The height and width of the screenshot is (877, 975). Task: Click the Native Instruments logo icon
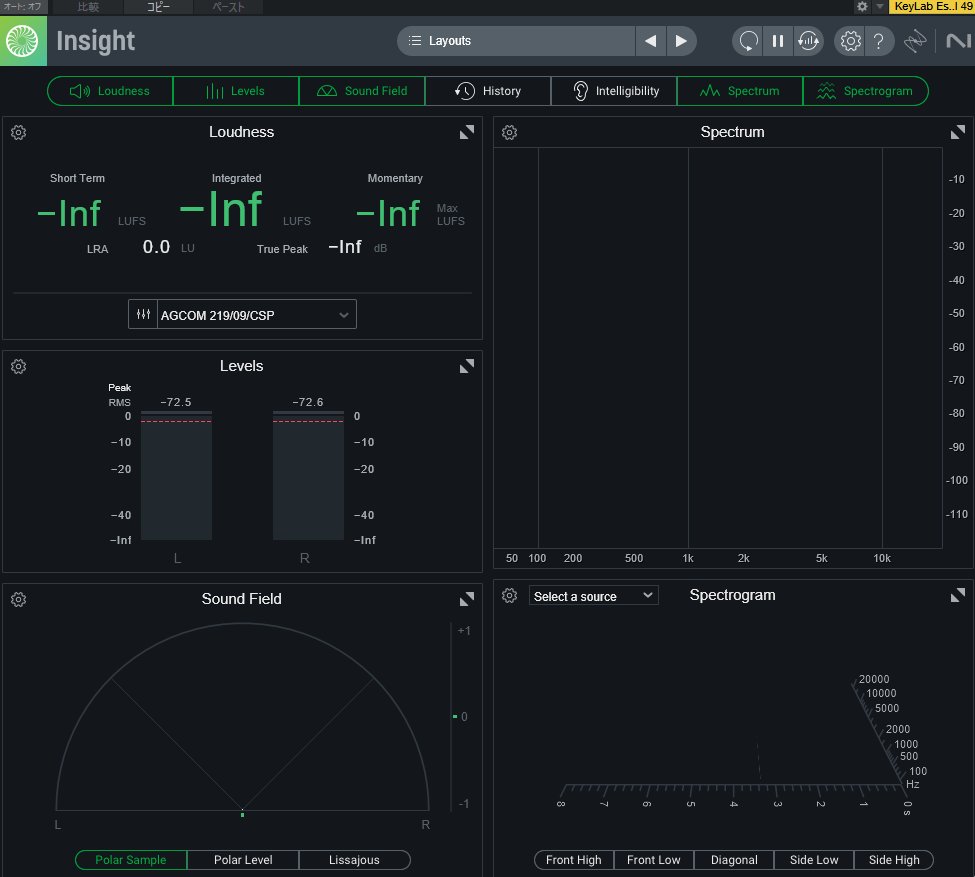tap(958, 41)
